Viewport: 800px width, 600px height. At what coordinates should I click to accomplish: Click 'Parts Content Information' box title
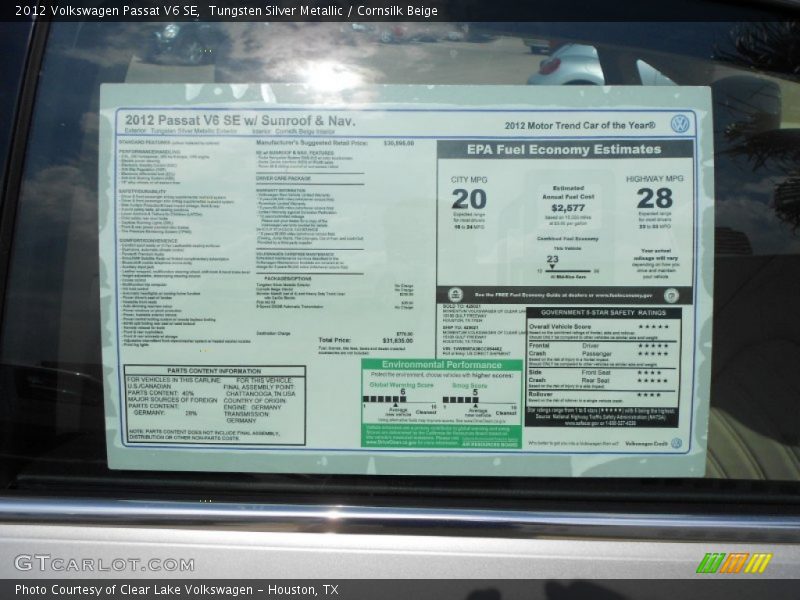point(214,371)
